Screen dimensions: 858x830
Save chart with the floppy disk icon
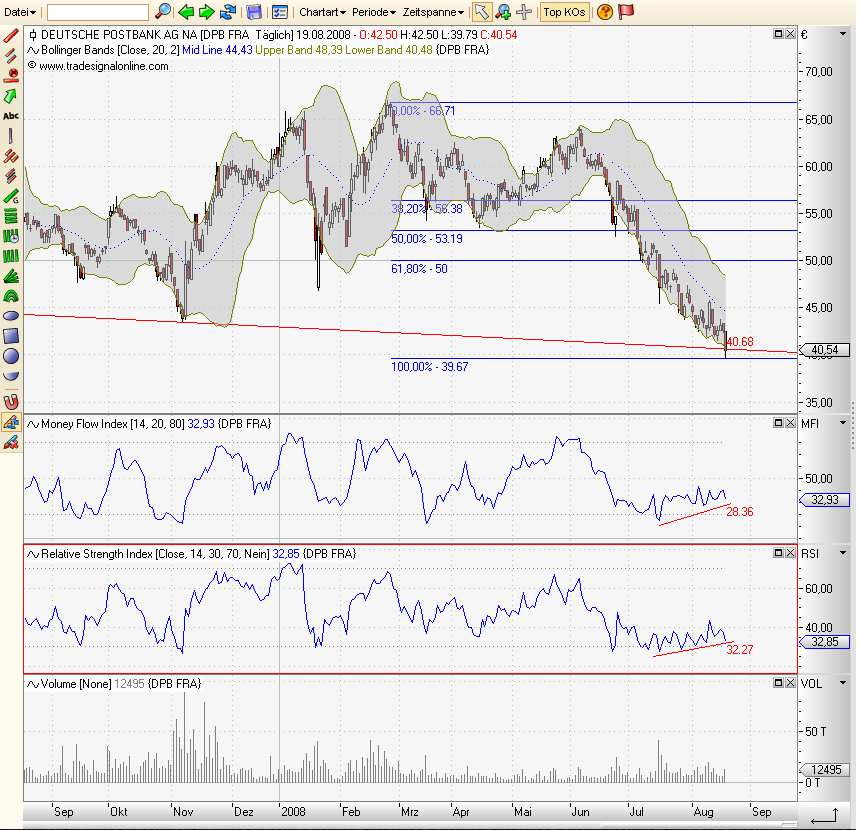(254, 12)
